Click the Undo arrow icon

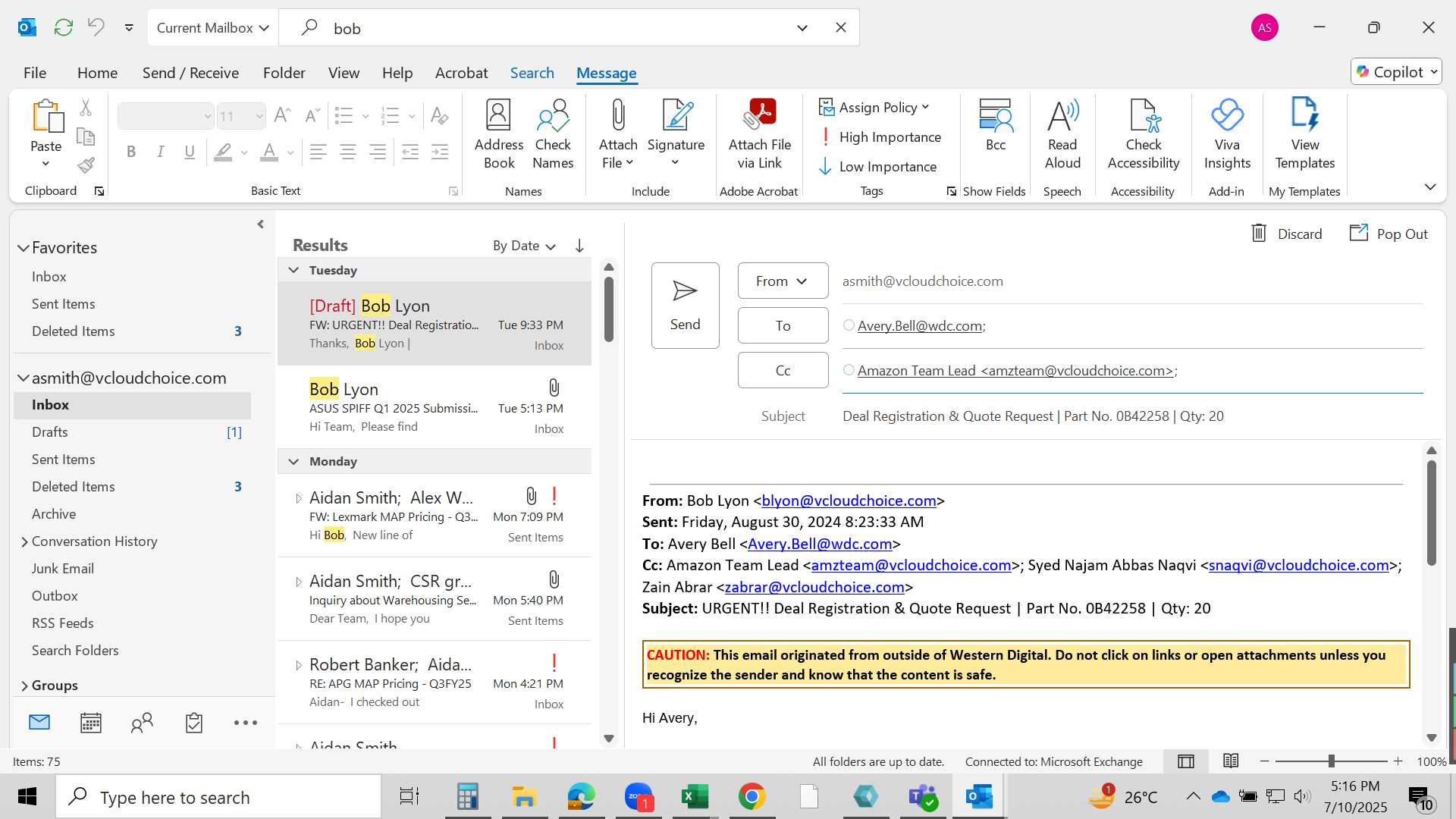96,28
